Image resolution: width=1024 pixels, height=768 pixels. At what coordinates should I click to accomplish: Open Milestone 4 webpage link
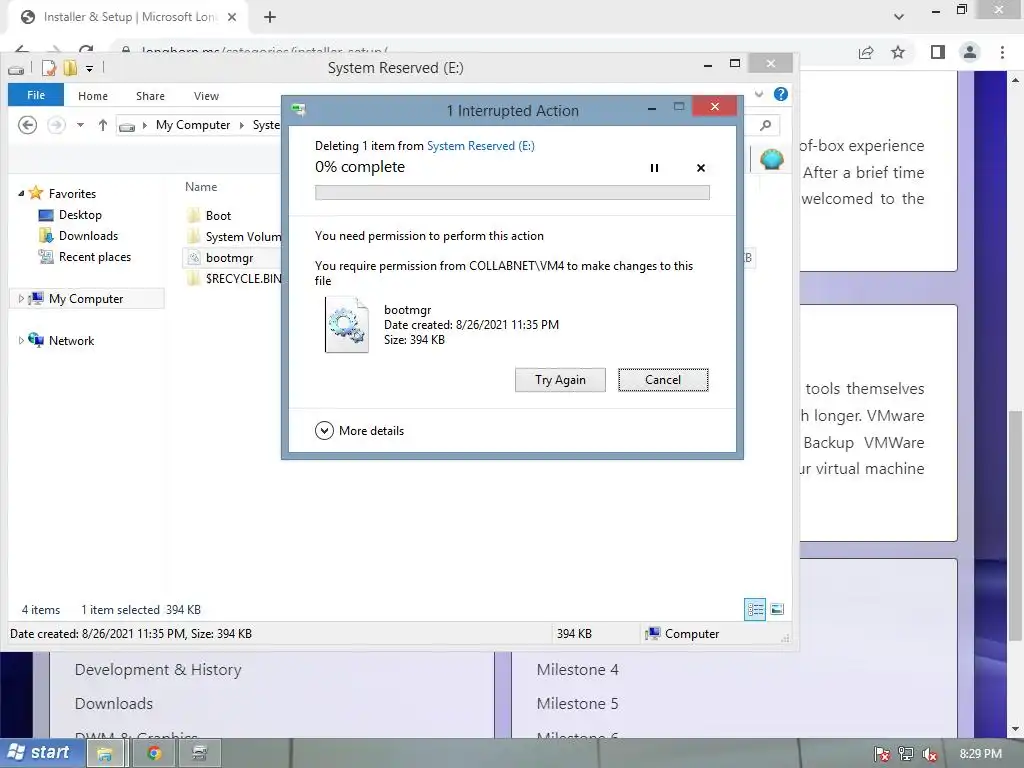tap(577, 669)
